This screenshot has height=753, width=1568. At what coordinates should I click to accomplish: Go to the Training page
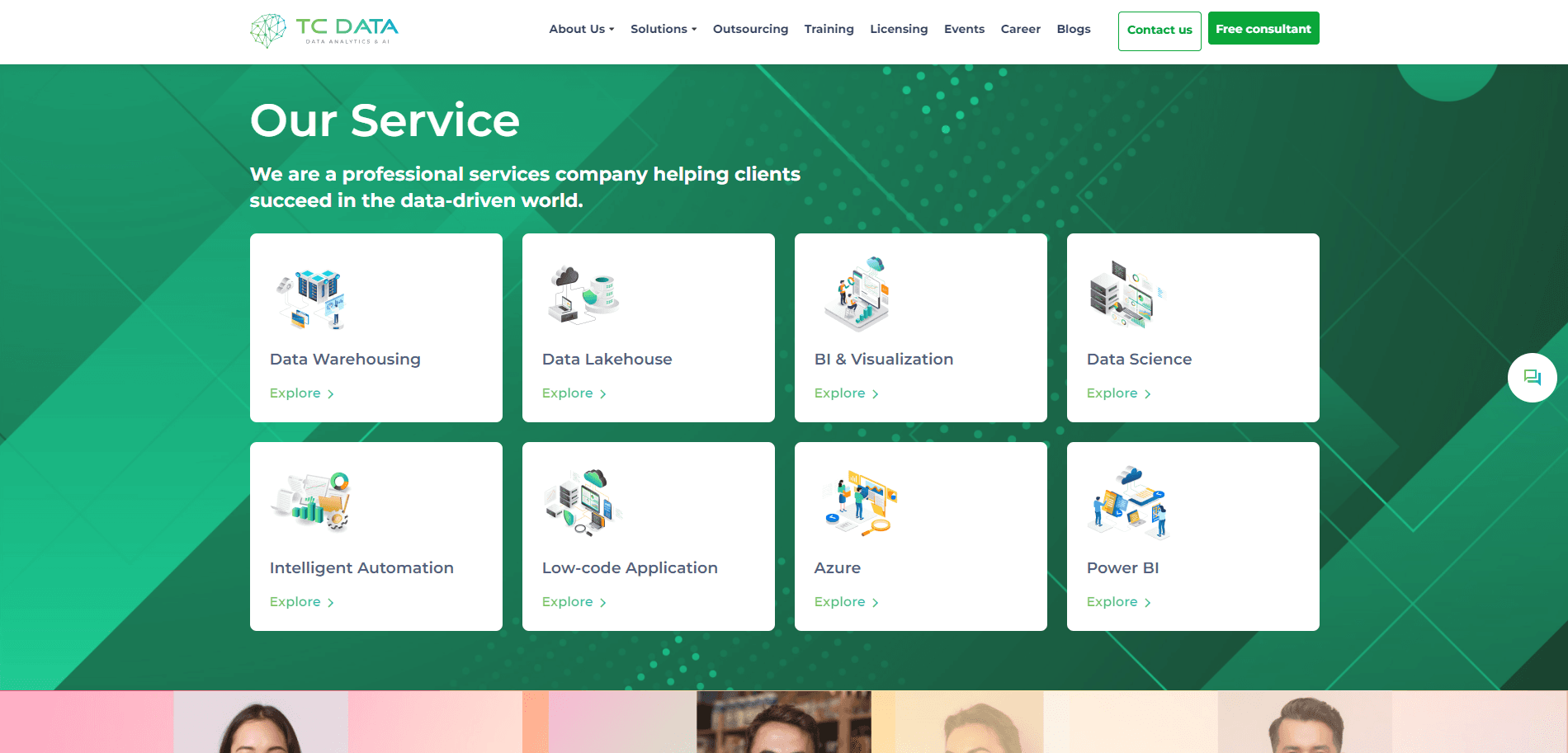tap(829, 29)
